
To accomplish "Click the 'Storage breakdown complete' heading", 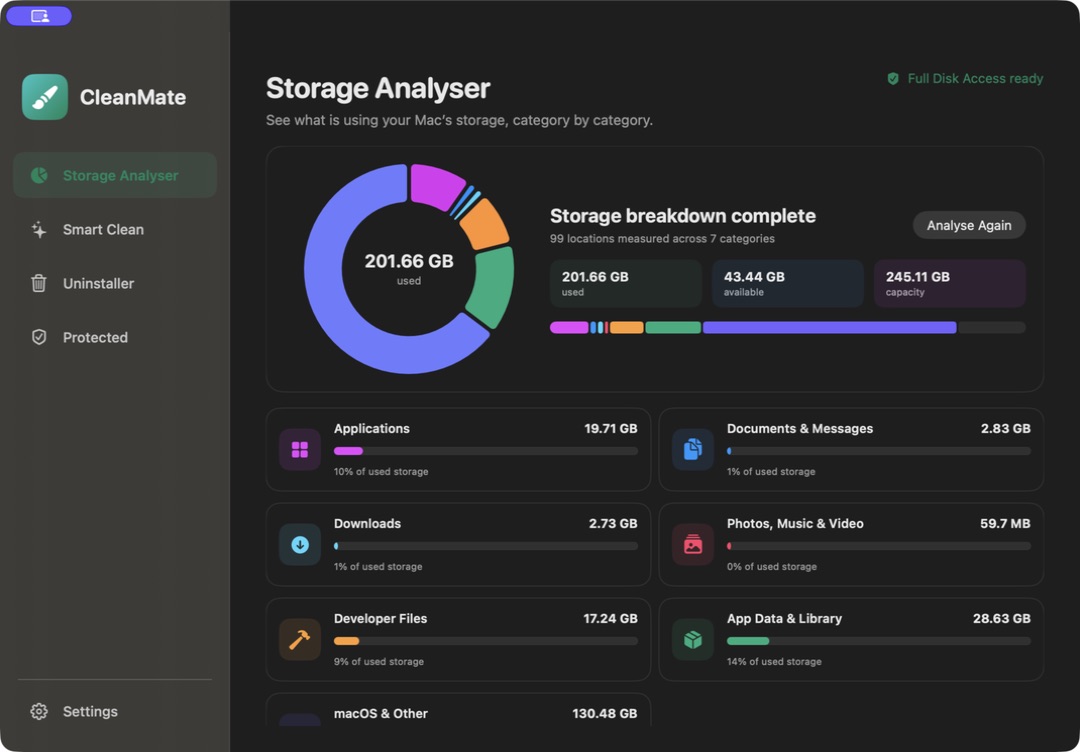I will tap(683, 216).
